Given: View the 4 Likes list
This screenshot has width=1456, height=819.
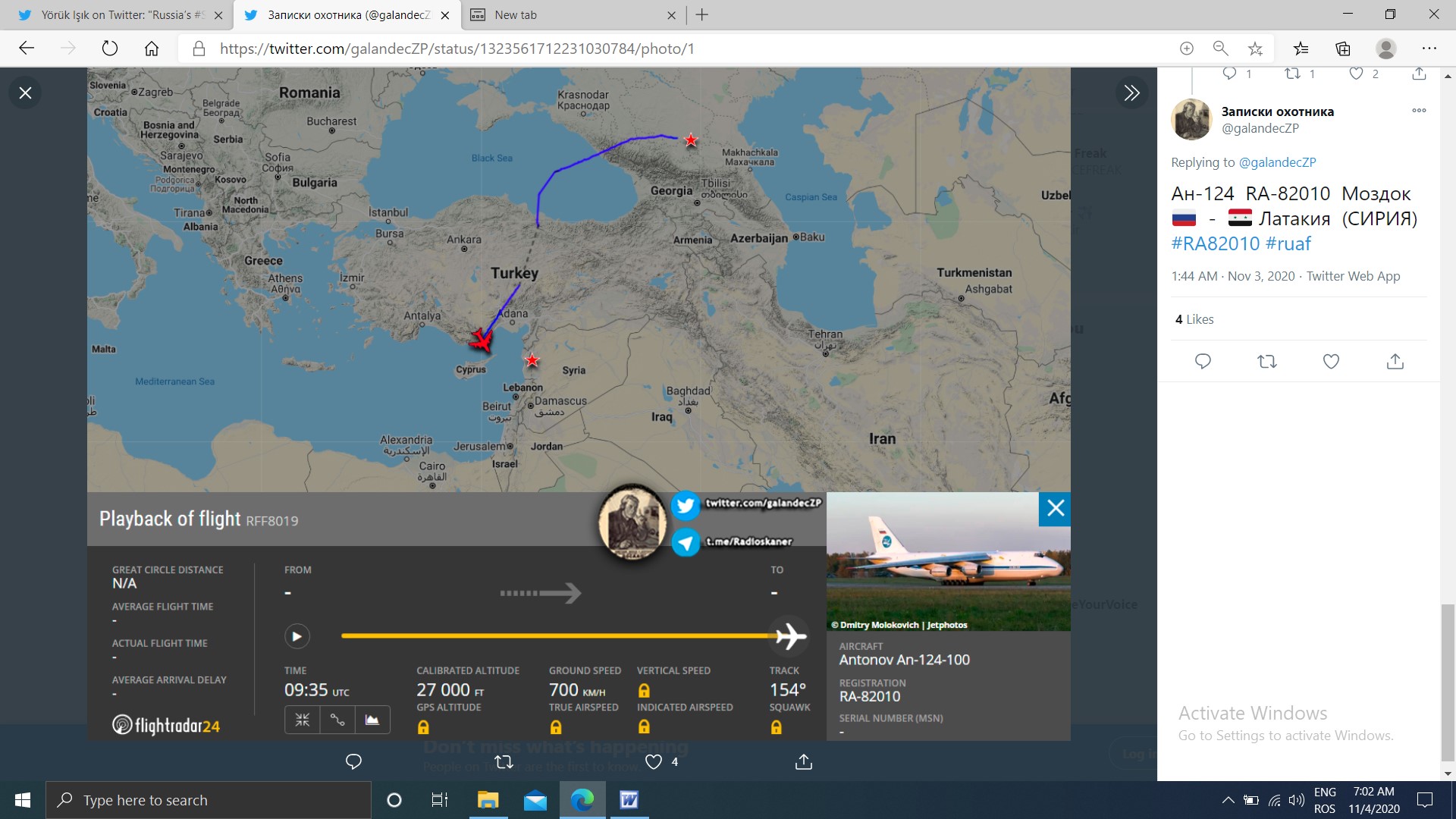Looking at the screenshot, I should click(x=1194, y=319).
